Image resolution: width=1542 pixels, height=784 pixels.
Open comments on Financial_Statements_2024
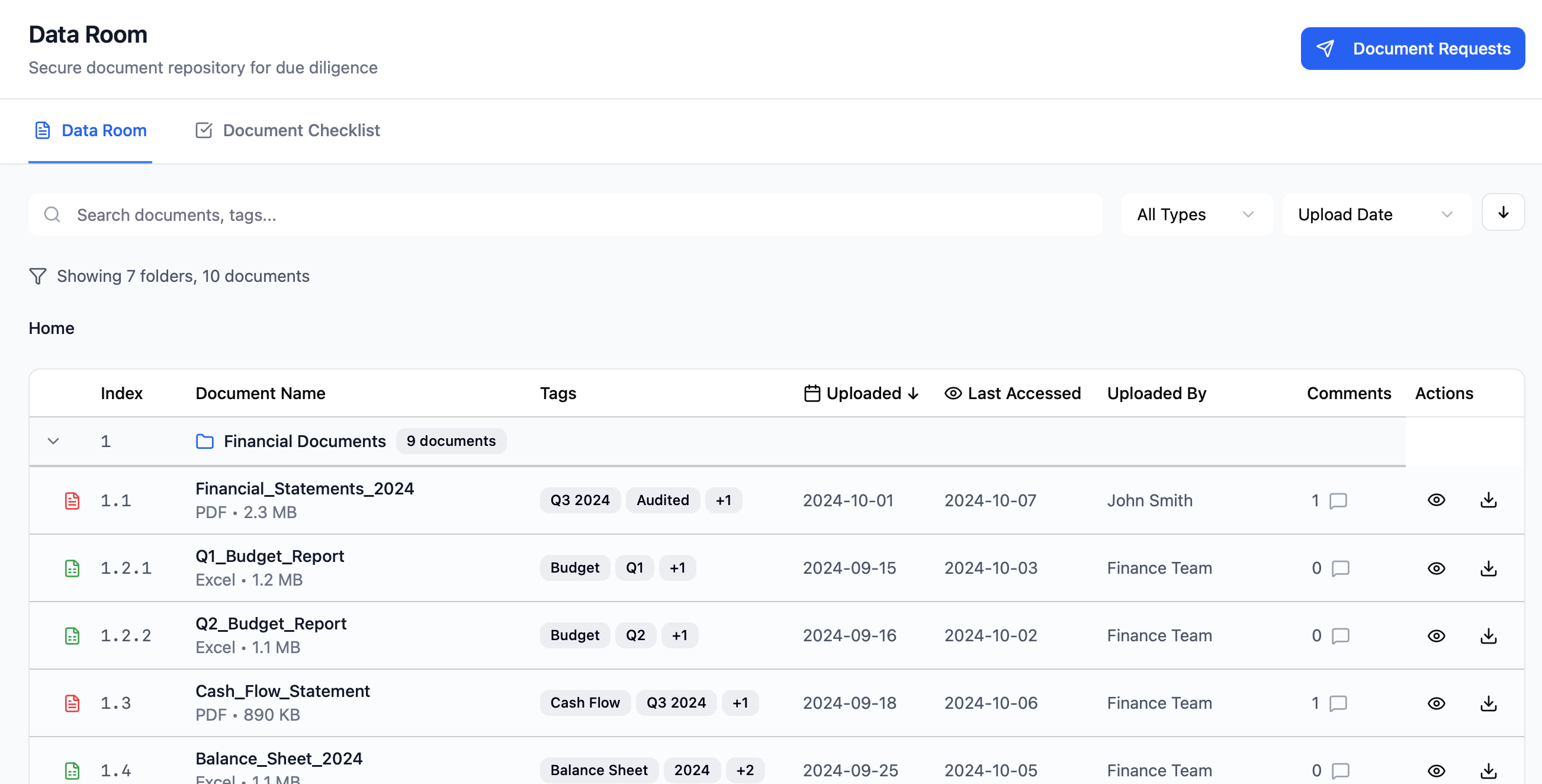[1338, 500]
